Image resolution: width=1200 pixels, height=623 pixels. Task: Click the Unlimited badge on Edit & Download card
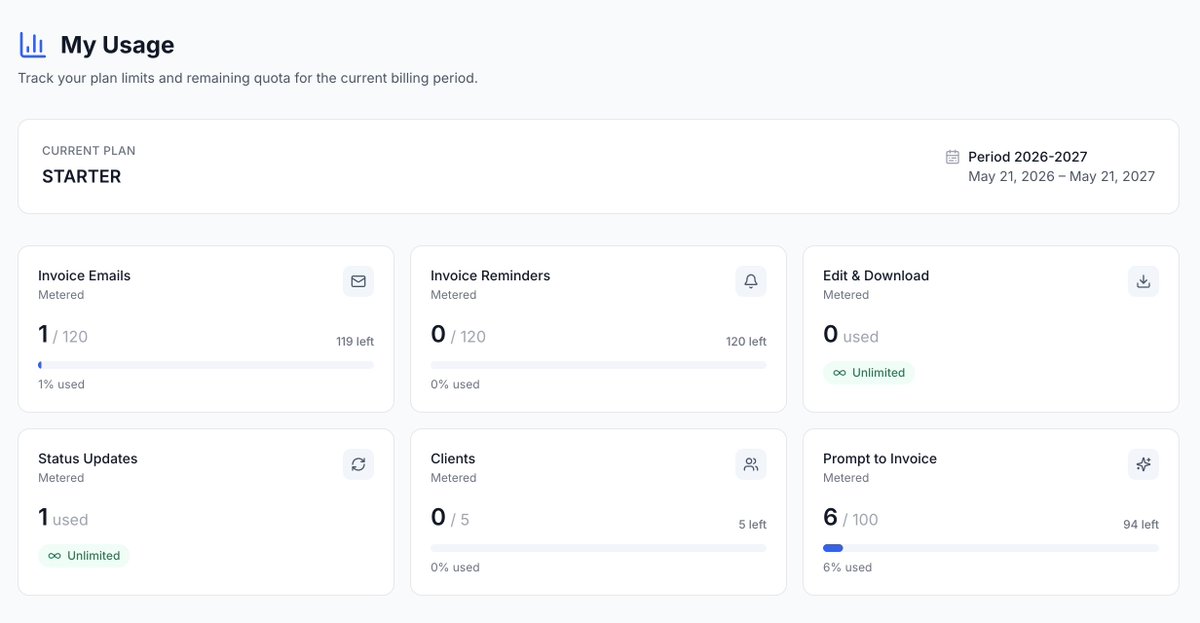[868, 373]
